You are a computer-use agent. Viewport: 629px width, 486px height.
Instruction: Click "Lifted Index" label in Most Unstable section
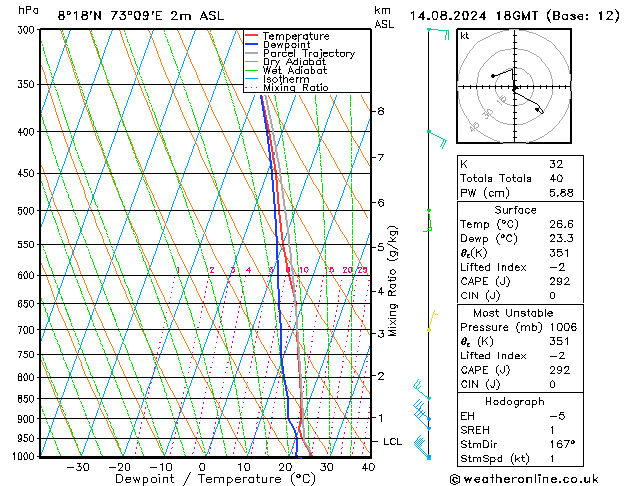[x=493, y=356]
